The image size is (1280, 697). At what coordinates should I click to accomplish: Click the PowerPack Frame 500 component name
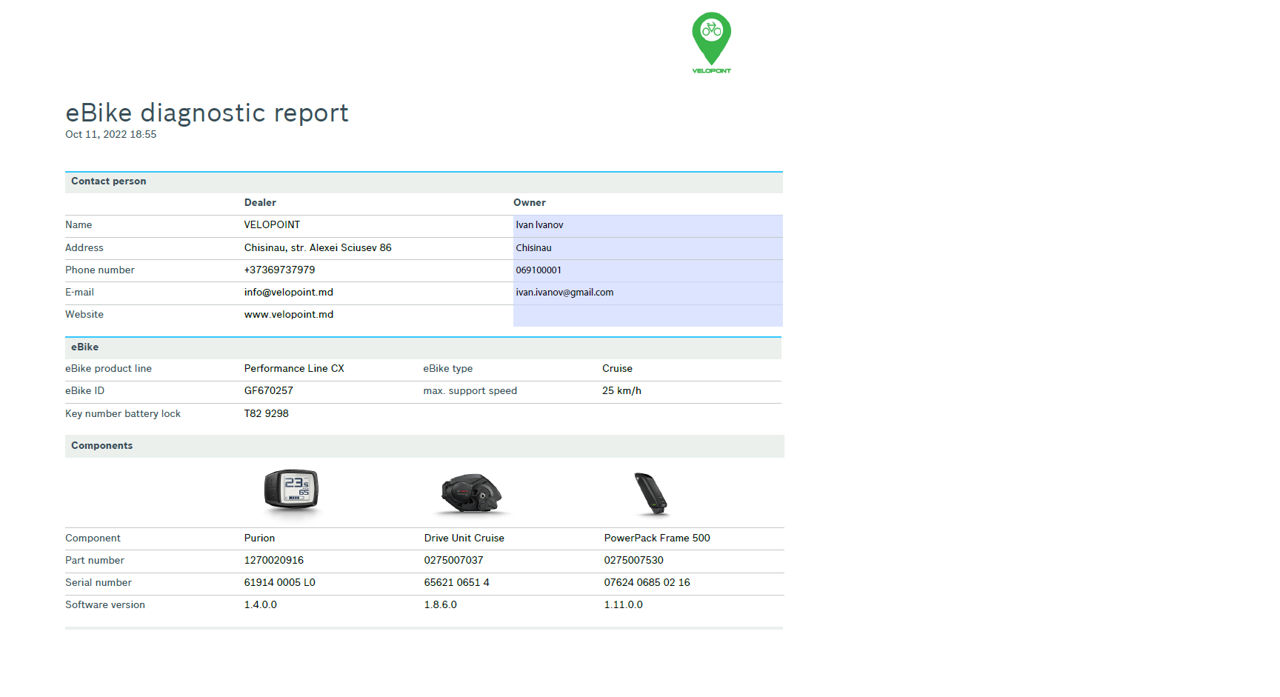(x=657, y=538)
